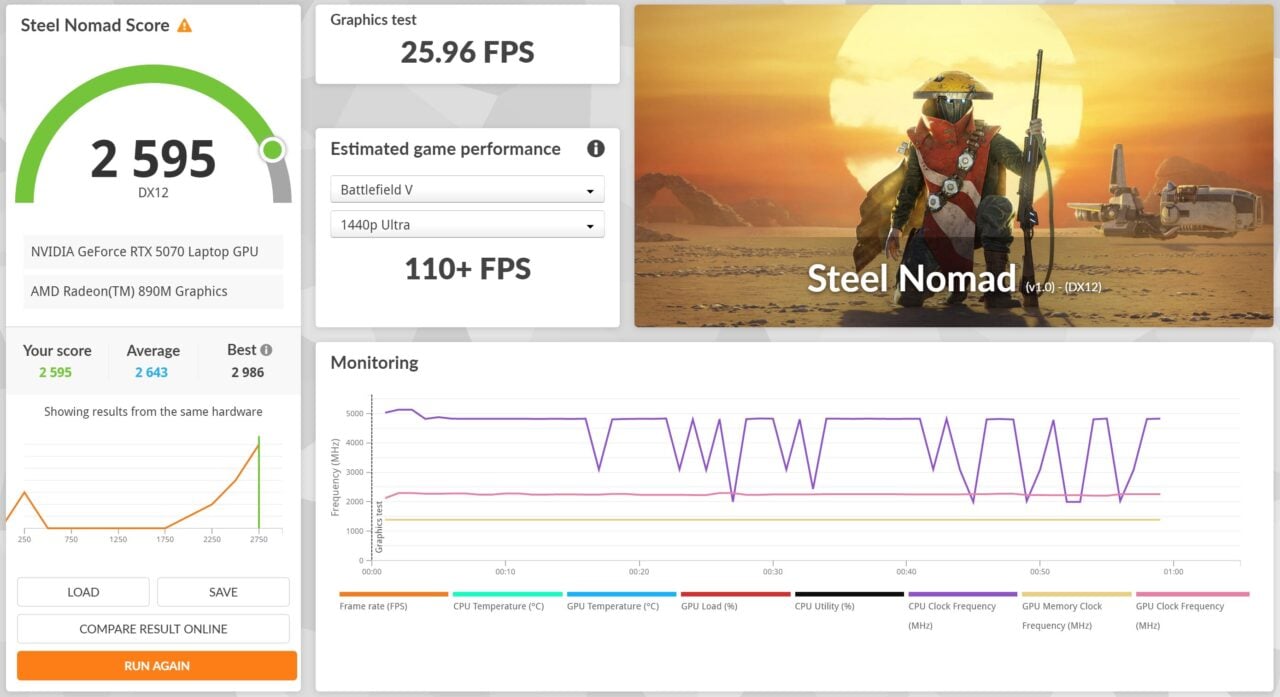Click the 2750 tick on the distribution chart
Viewport: 1280px width, 697px height.
[x=259, y=540]
